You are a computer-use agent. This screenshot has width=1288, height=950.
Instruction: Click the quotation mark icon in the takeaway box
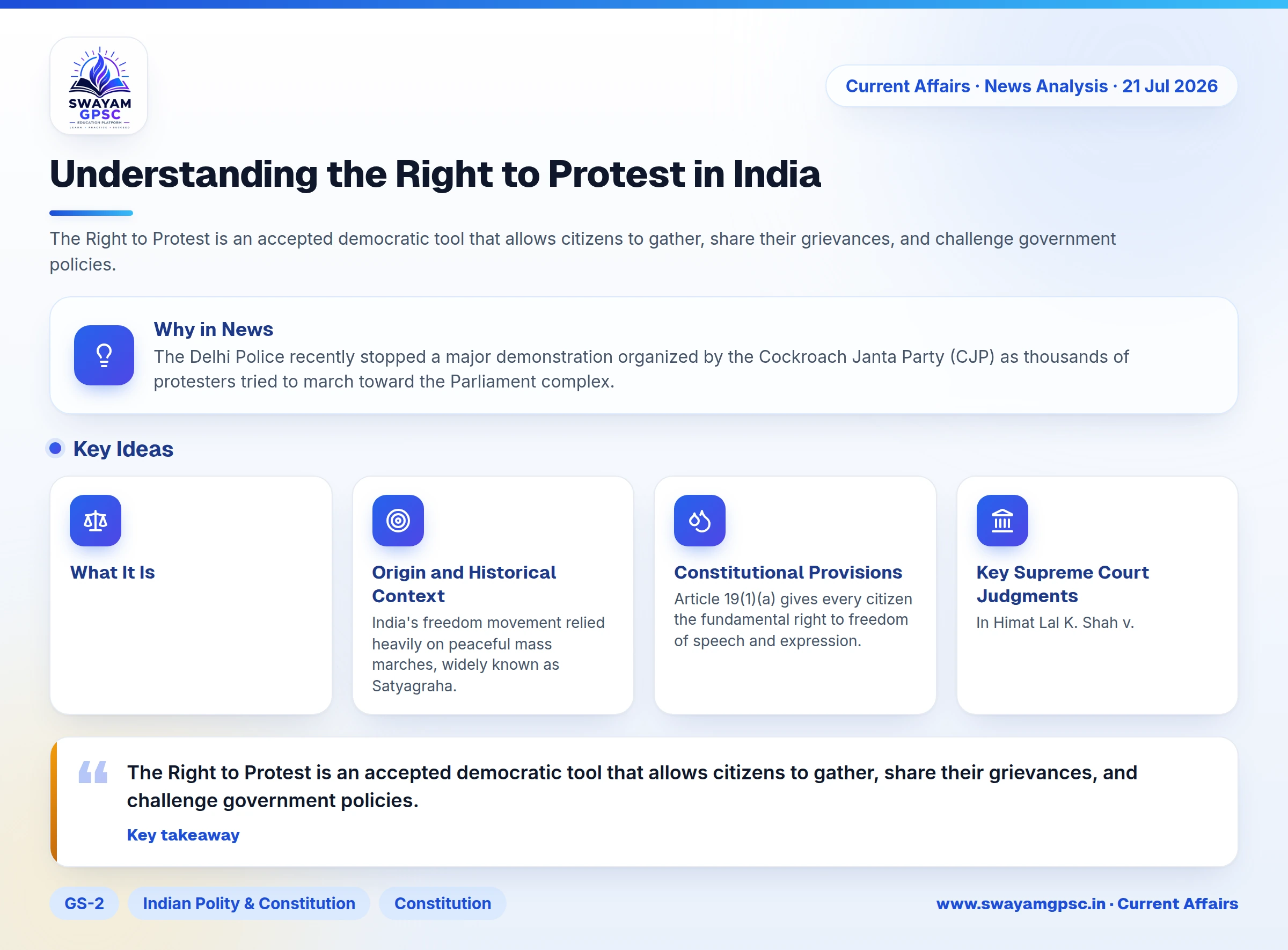93,772
